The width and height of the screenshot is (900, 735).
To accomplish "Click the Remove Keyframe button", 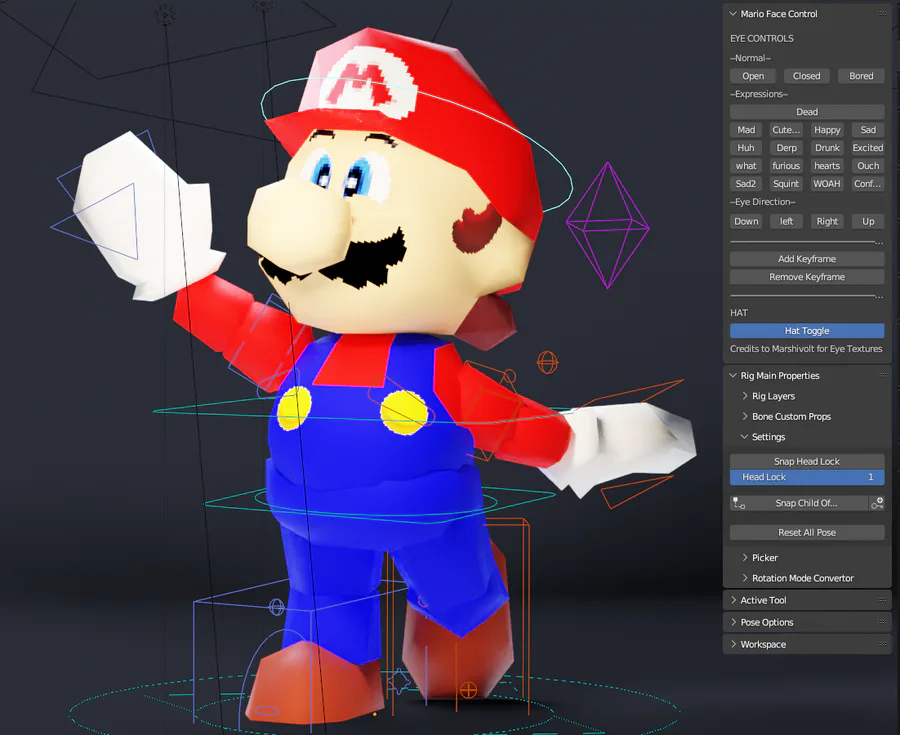I will pyautogui.click(x=806, y=277).
